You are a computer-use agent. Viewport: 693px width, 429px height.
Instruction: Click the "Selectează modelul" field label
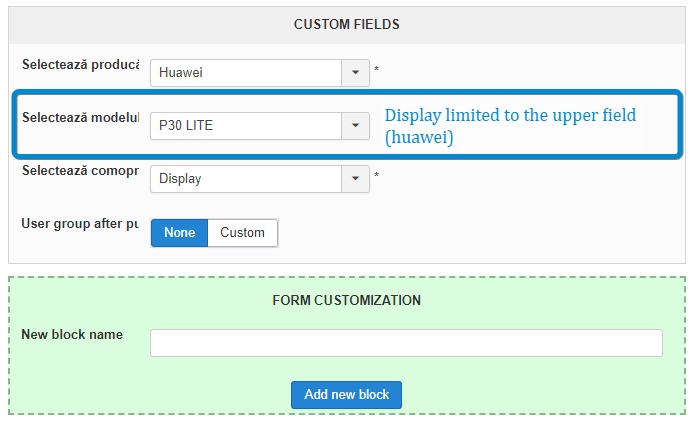[80, 117]
